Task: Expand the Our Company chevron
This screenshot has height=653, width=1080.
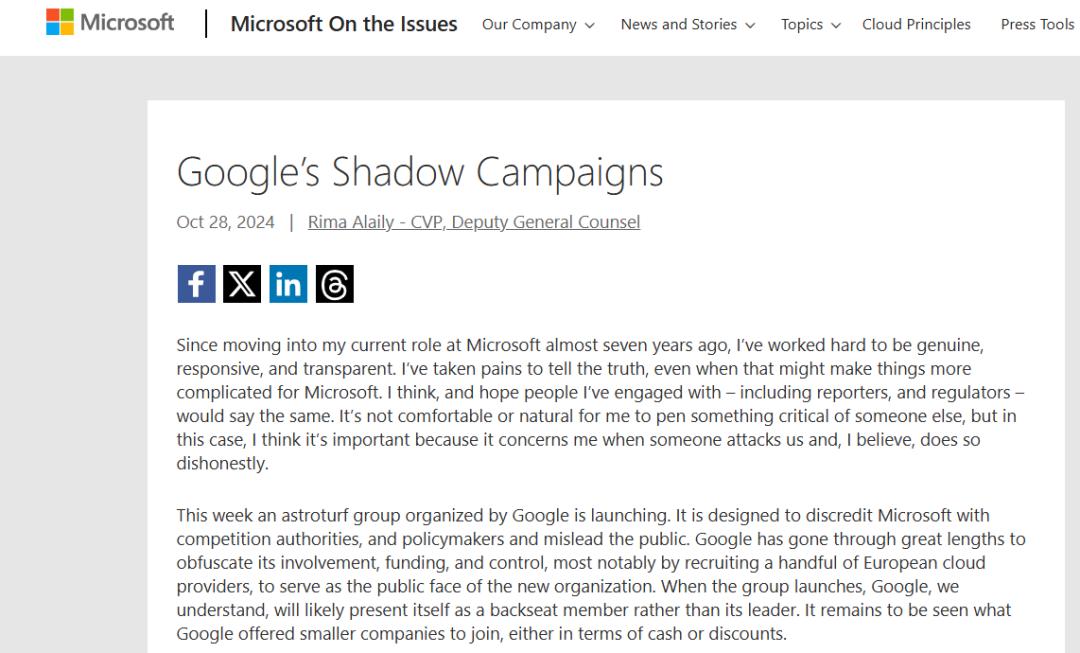Action: coord(590,26)
